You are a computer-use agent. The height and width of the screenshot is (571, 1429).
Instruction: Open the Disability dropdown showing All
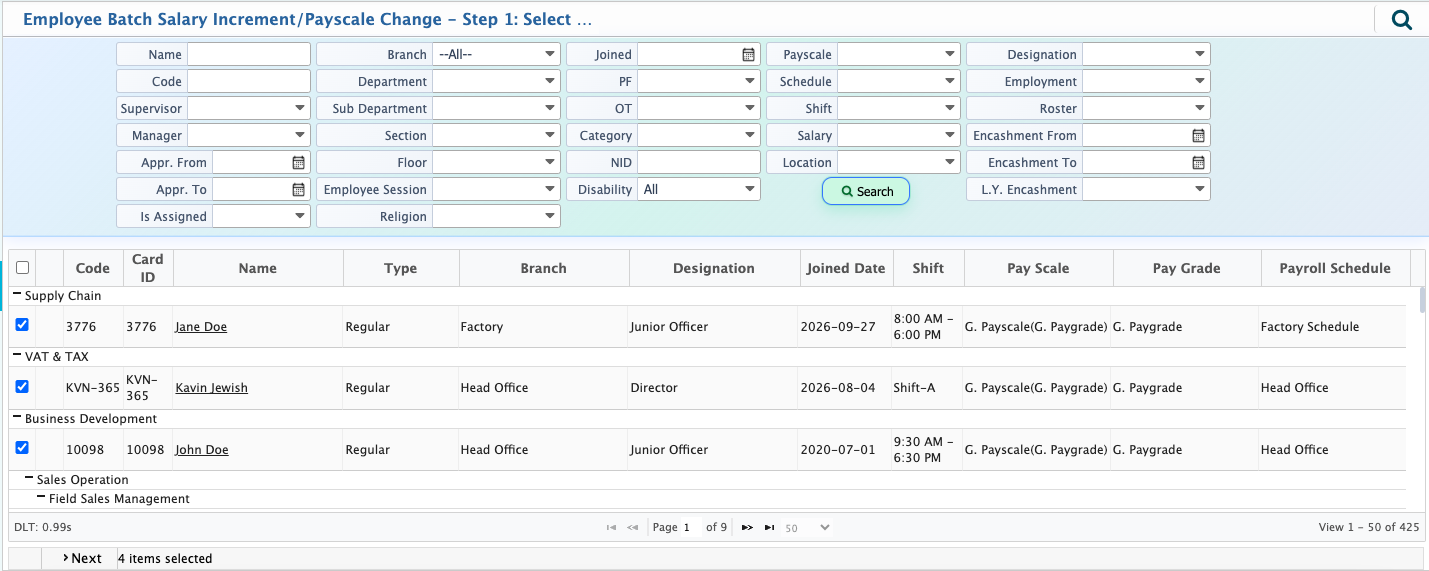[699, 190]
